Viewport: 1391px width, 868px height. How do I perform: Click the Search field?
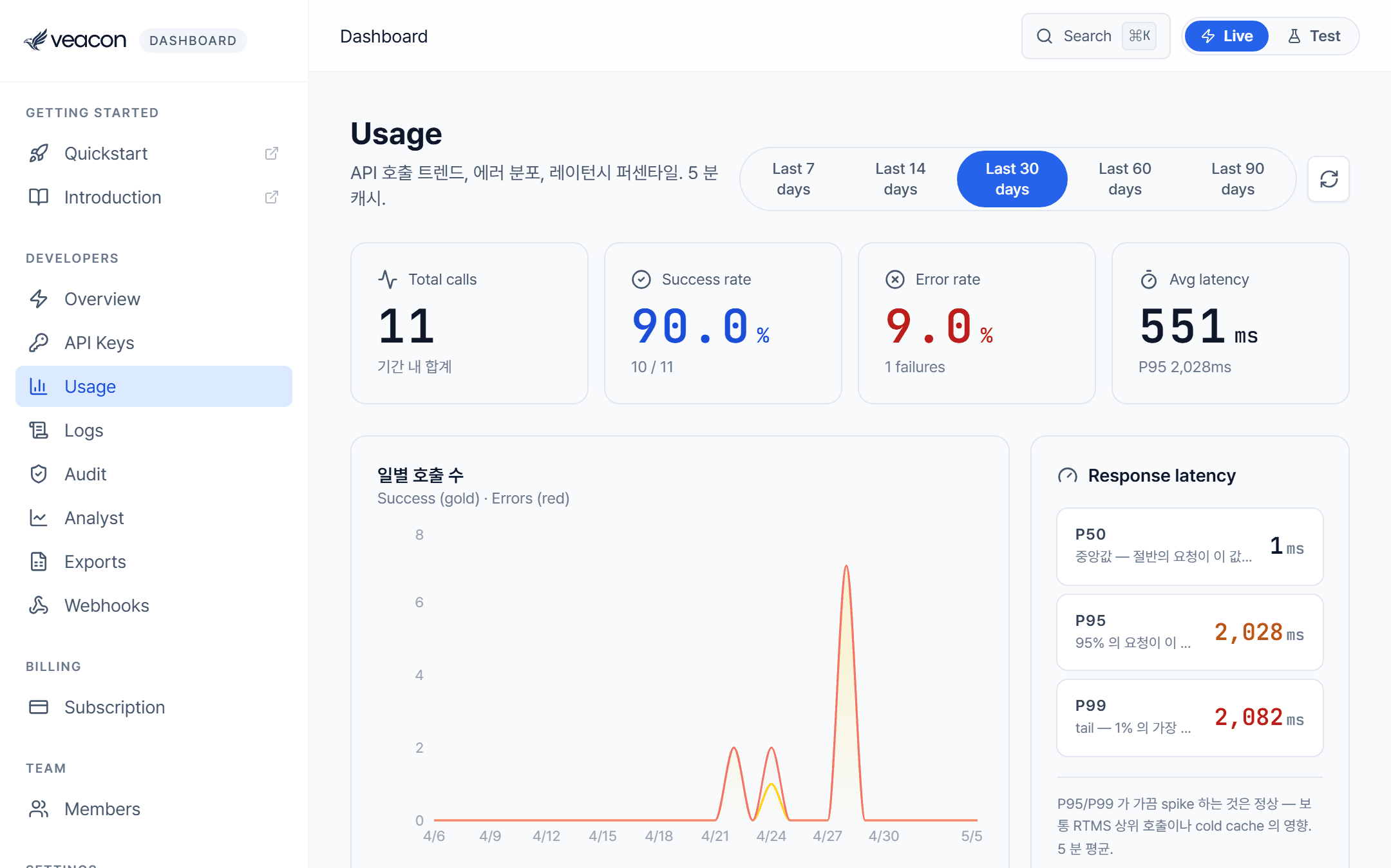(1095, 36)
